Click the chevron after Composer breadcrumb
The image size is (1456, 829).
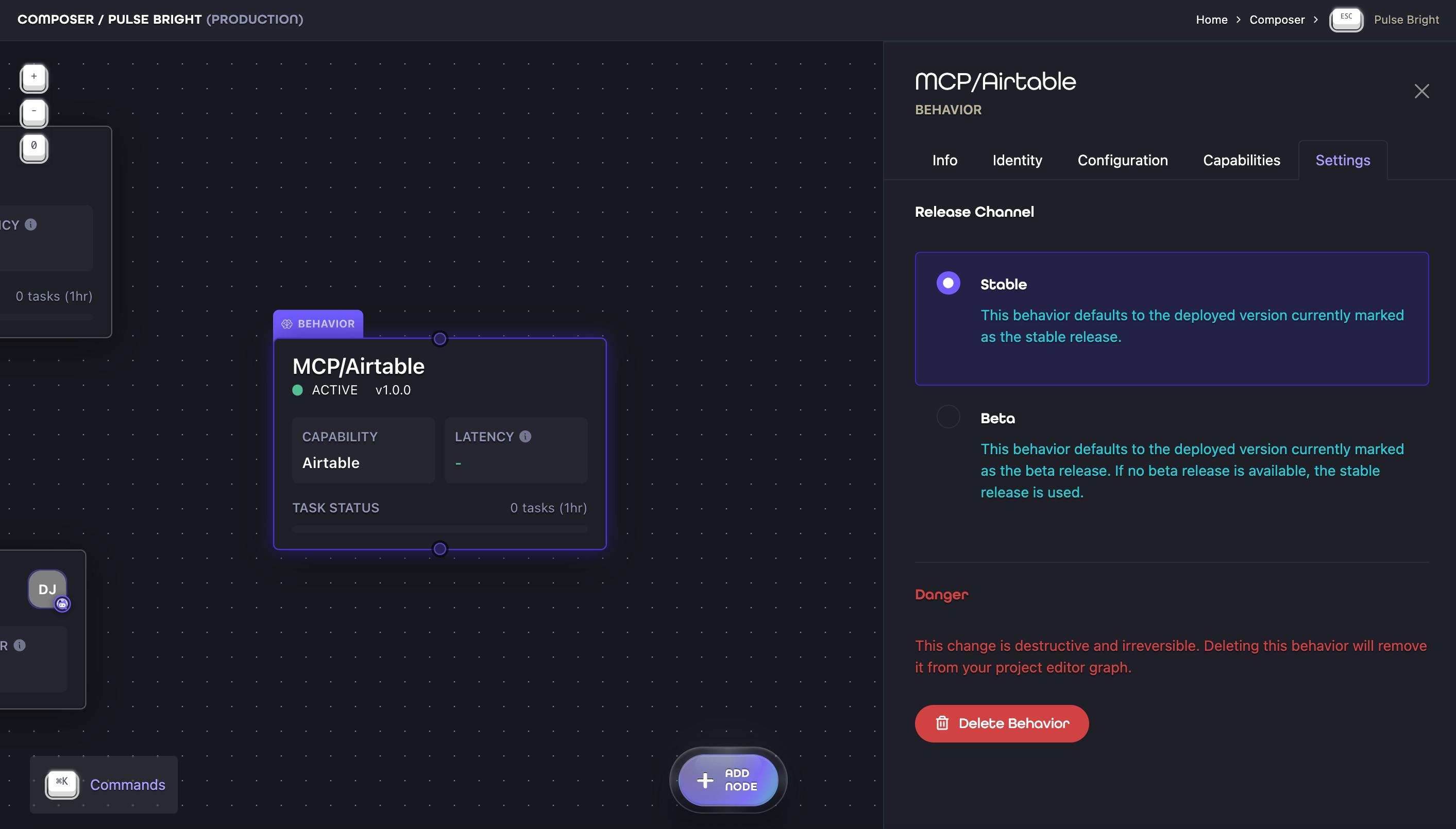pyautogui.click(x=1316, y=20)
